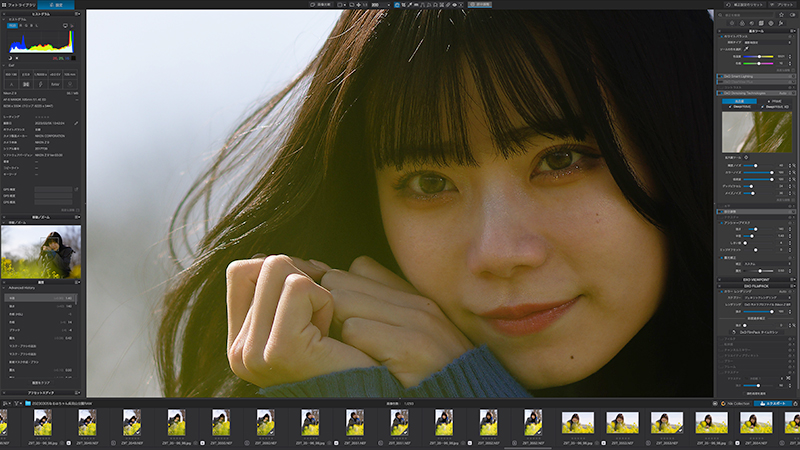800x450 pixels.
Task: Click the Presets button
Action: tap(782, 5)
